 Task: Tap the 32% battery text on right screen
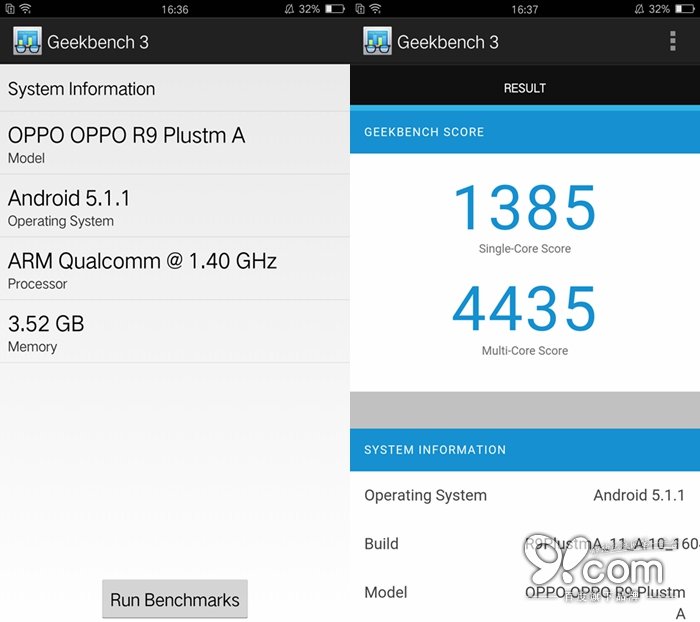click(659, 9)
